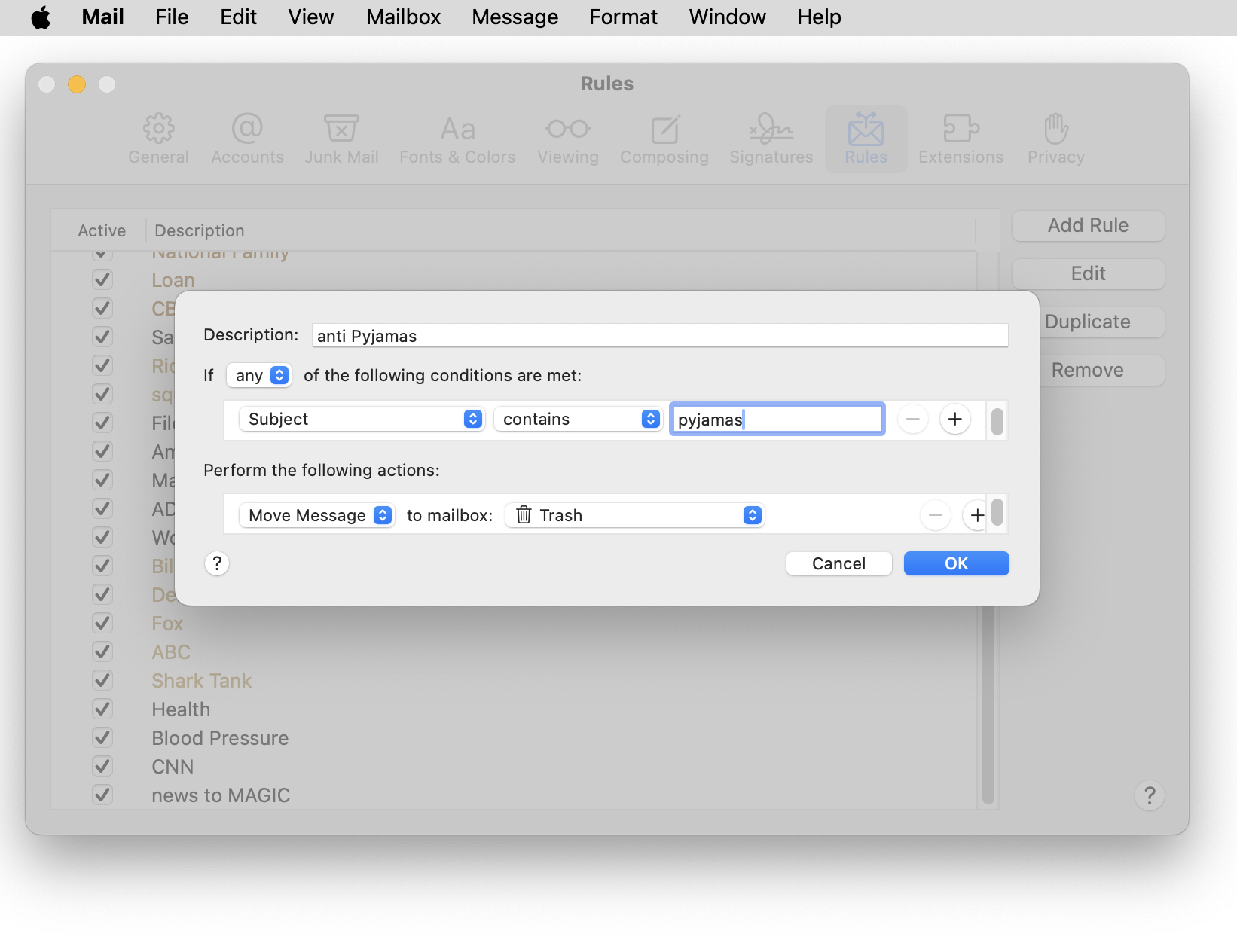
Task: Open the Window menu
Action: pyautogui.click(x=727, y=17)
